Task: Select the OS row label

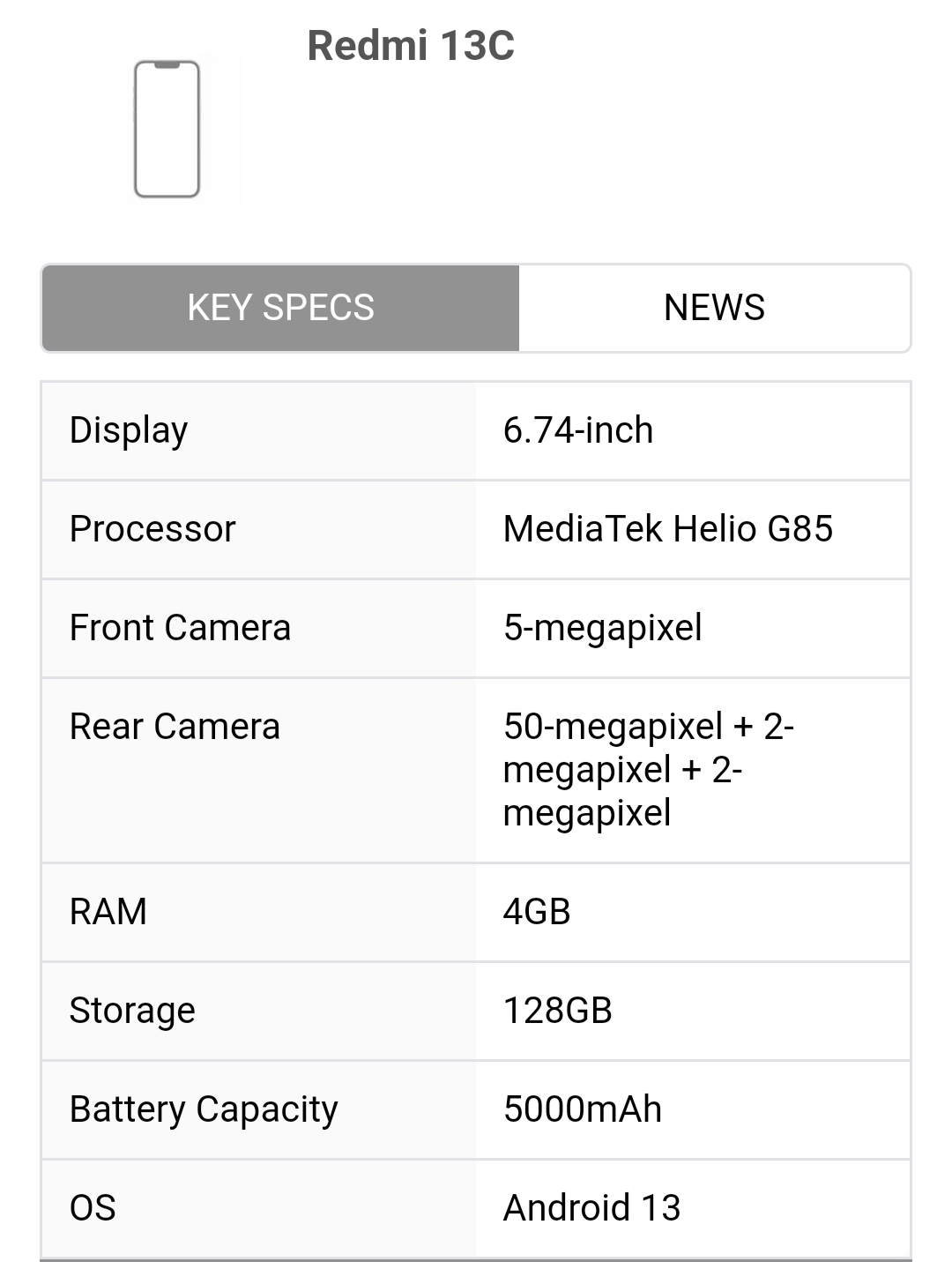Action: [93, 1208]
